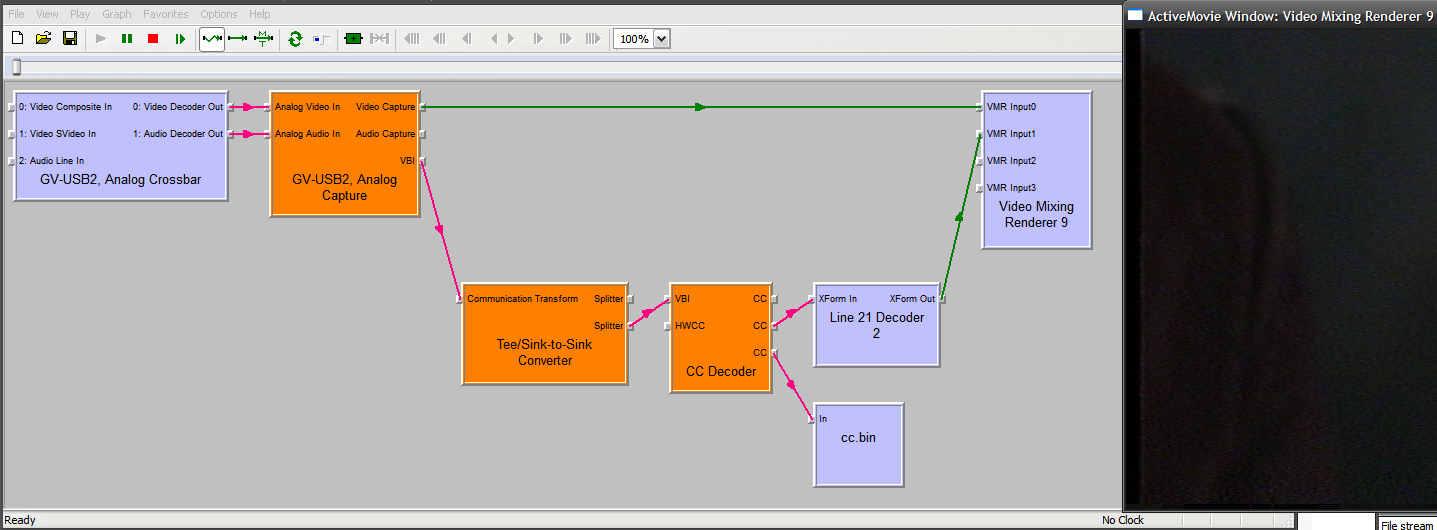Open the Options menu
1437x530 pixels.
[x=219, y=14]
